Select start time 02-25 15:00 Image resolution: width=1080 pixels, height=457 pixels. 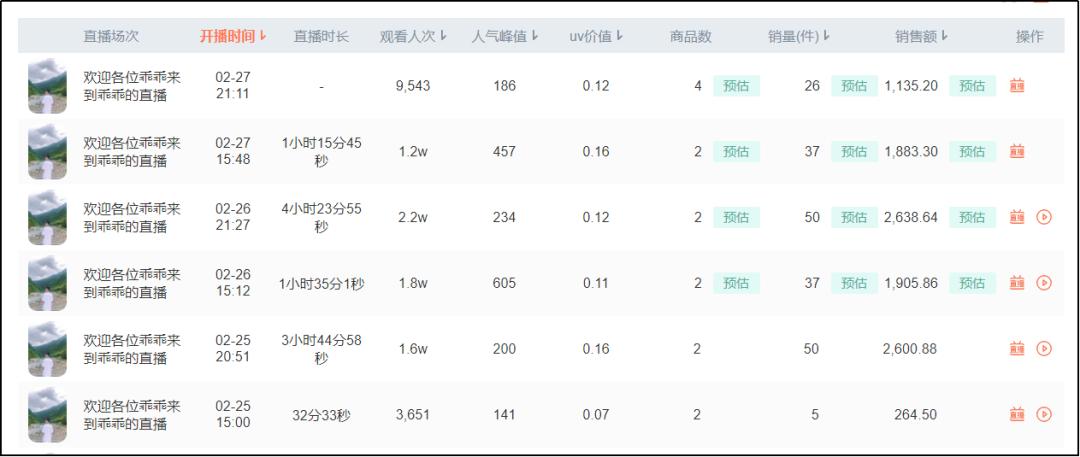[x=233, y=414]
